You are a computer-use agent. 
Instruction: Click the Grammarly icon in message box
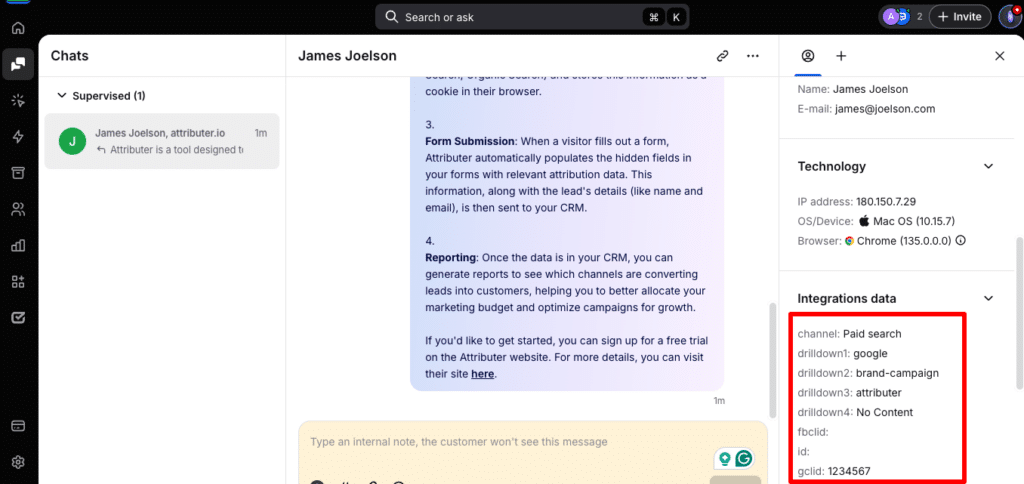[744, 459]
